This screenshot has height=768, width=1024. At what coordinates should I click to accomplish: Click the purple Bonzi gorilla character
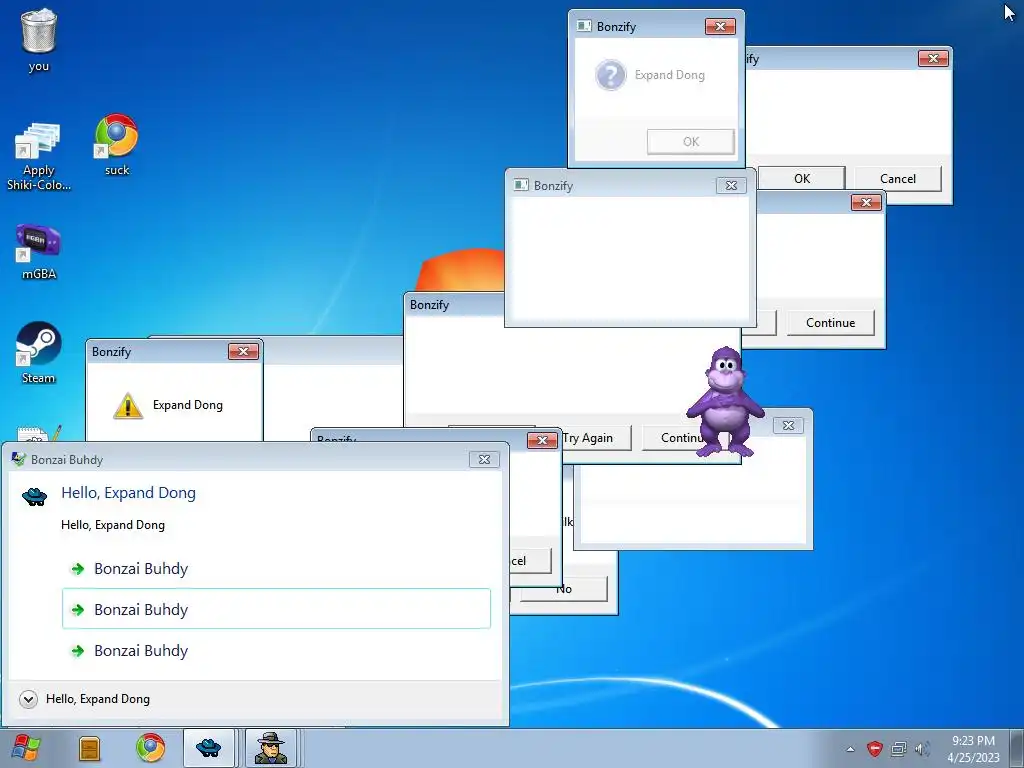pyautogui.click(x=724, y=401)
